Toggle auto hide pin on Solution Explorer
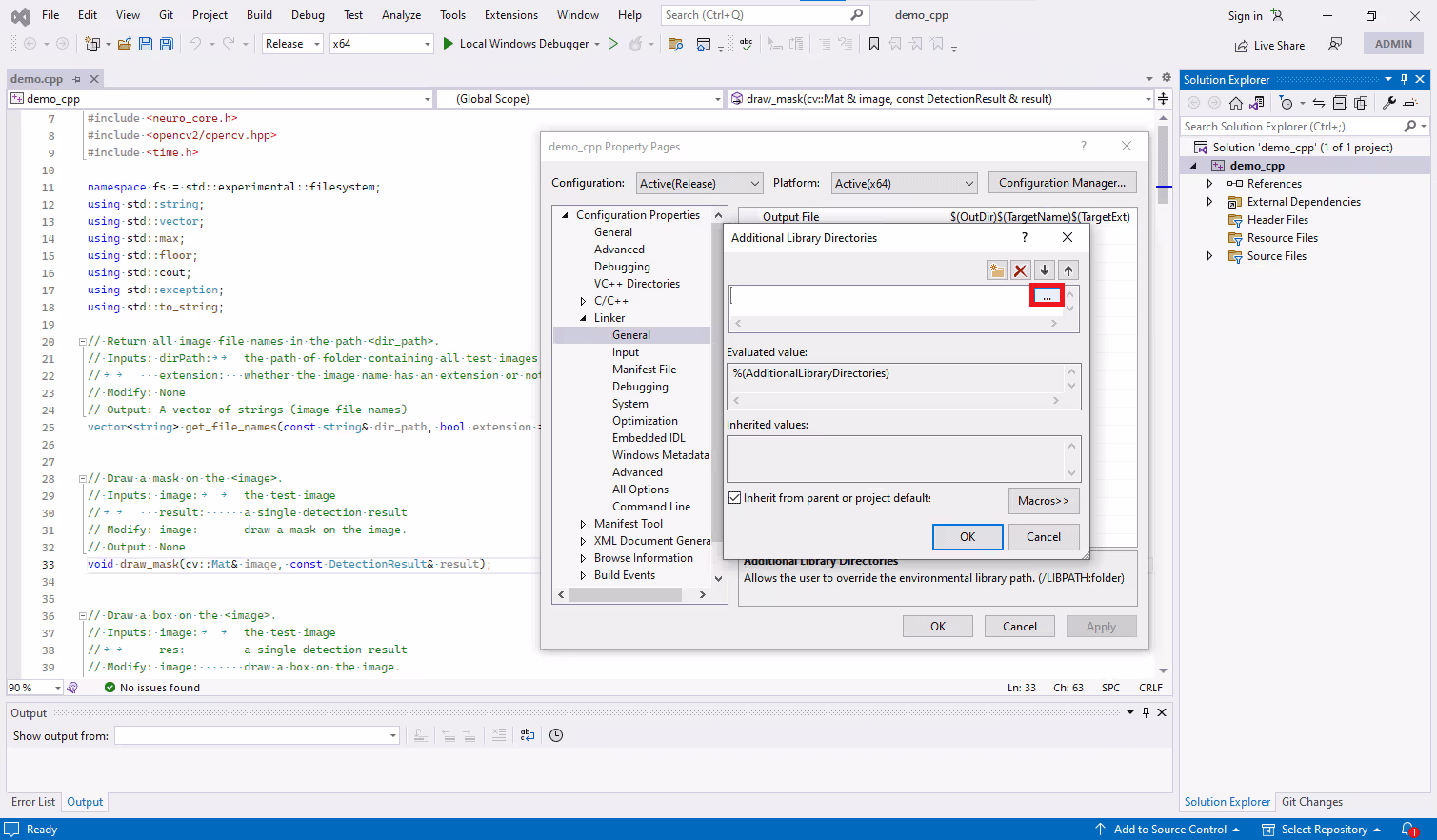Screen dimensions: 1437x840 tap(1404, 79)
